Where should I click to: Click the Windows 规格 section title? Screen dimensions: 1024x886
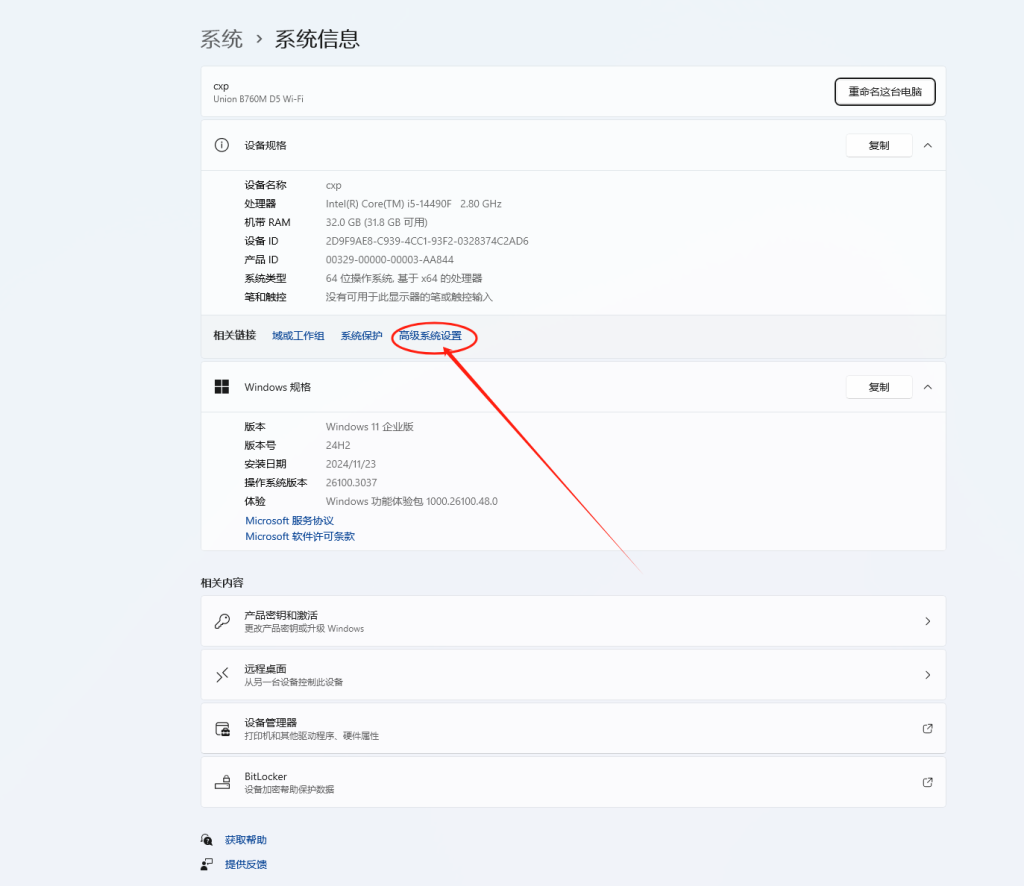(278, 387)
